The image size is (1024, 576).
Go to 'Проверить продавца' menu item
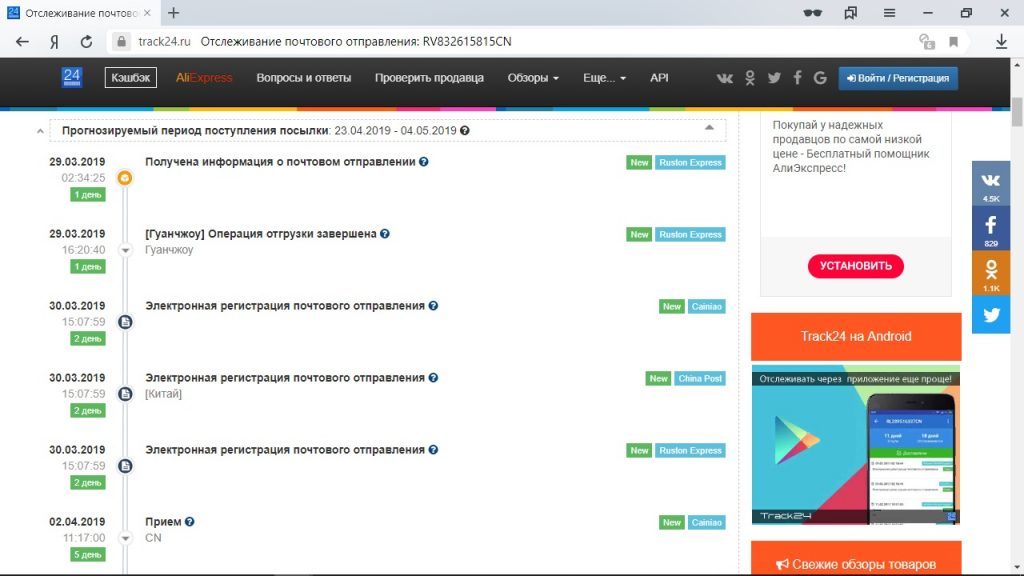point(429,78)
